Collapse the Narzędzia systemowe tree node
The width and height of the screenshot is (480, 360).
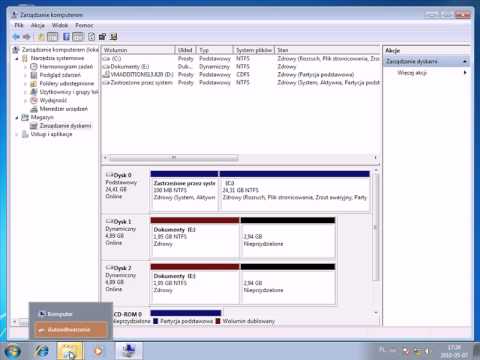tap(17, 59)
